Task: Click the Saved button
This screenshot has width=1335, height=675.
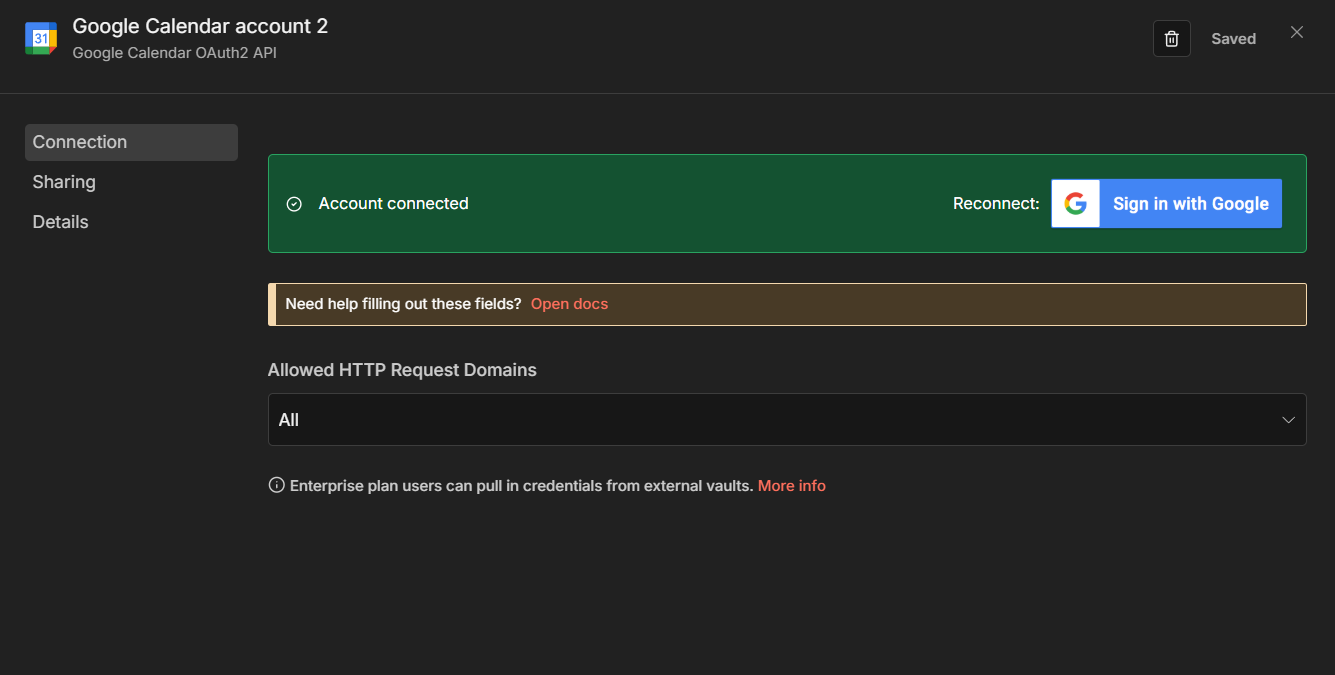Action: (1233, 39)
